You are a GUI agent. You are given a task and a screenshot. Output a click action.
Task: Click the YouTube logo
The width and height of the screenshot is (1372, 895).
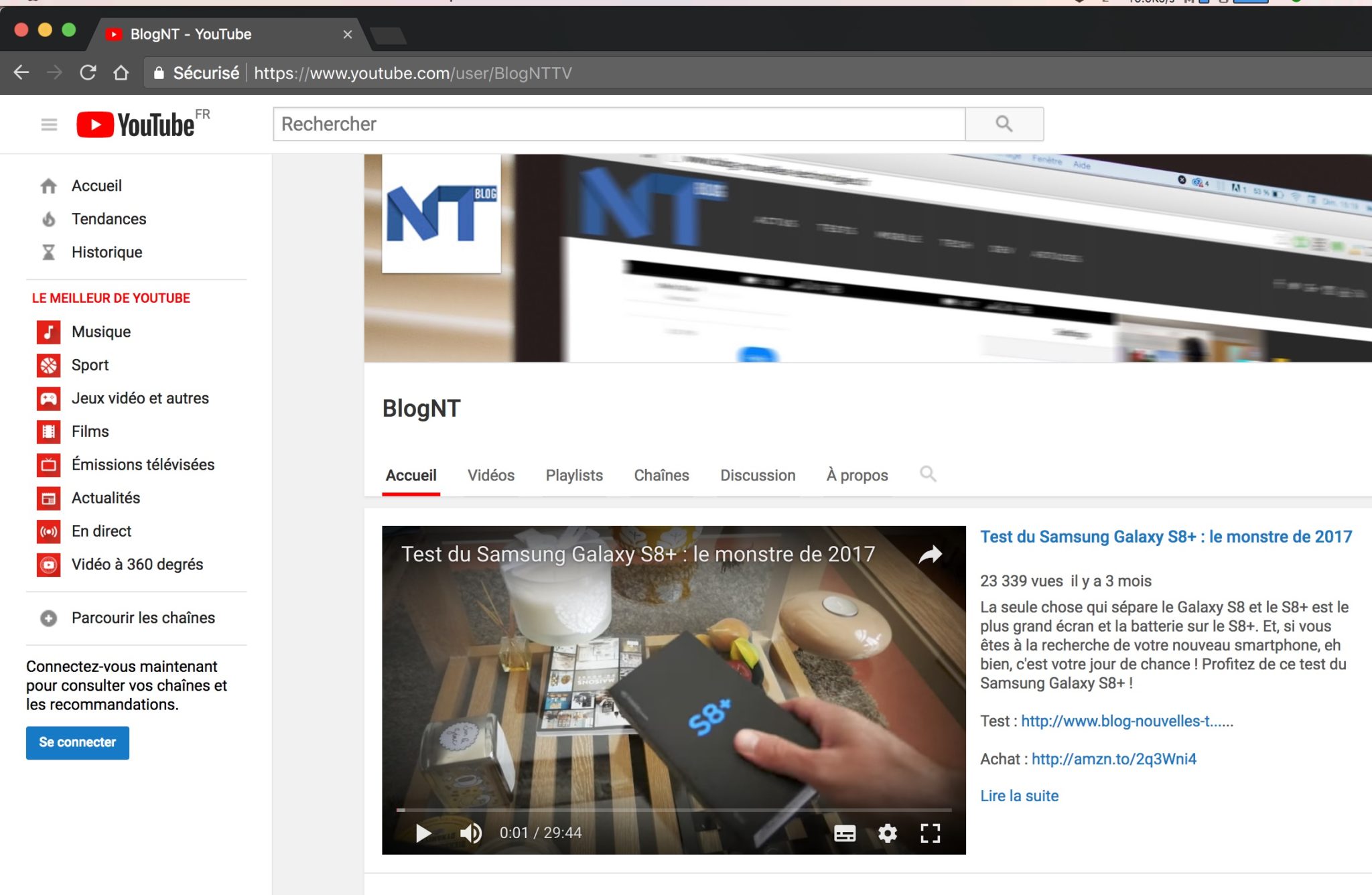(136, 125)
